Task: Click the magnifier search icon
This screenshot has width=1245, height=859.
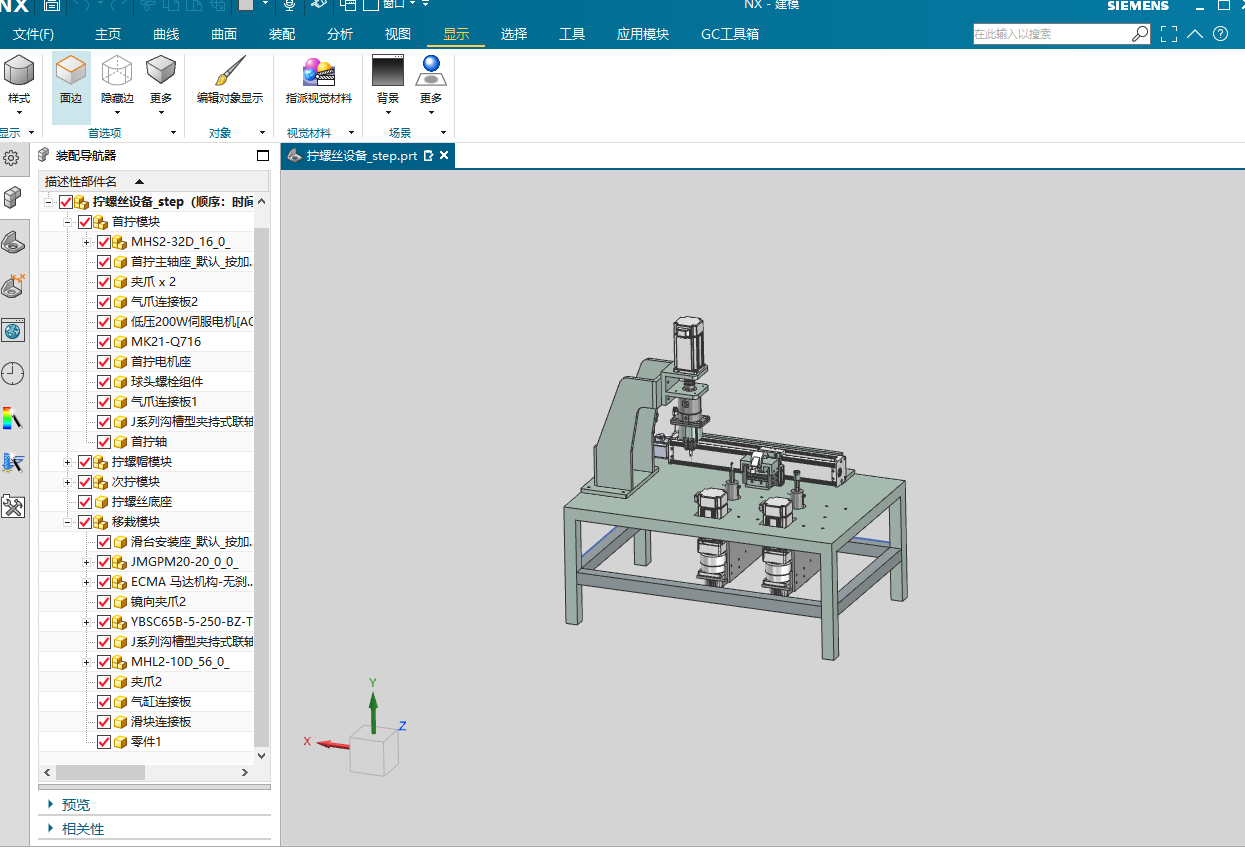Action: tap(1141, 34)
